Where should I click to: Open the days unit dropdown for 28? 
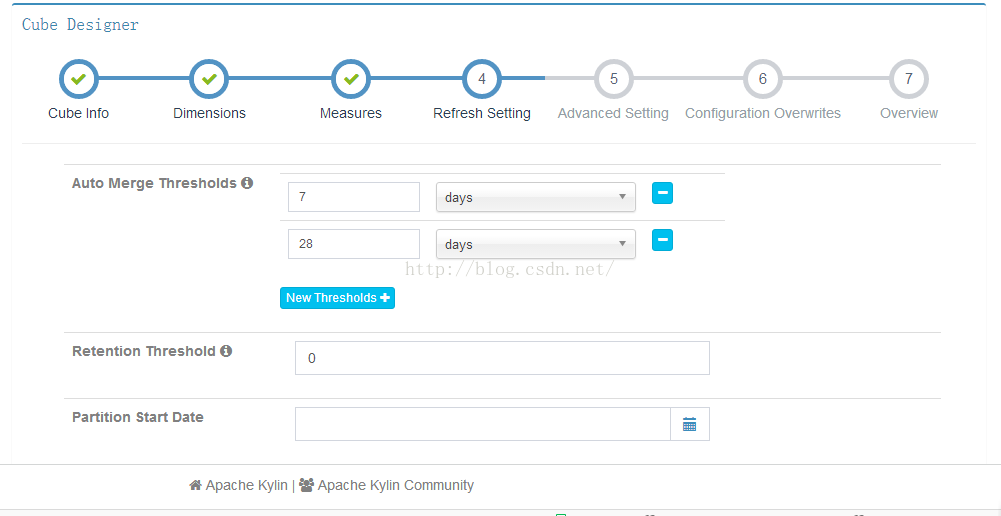pyautogui.click(x=536, y=244)
